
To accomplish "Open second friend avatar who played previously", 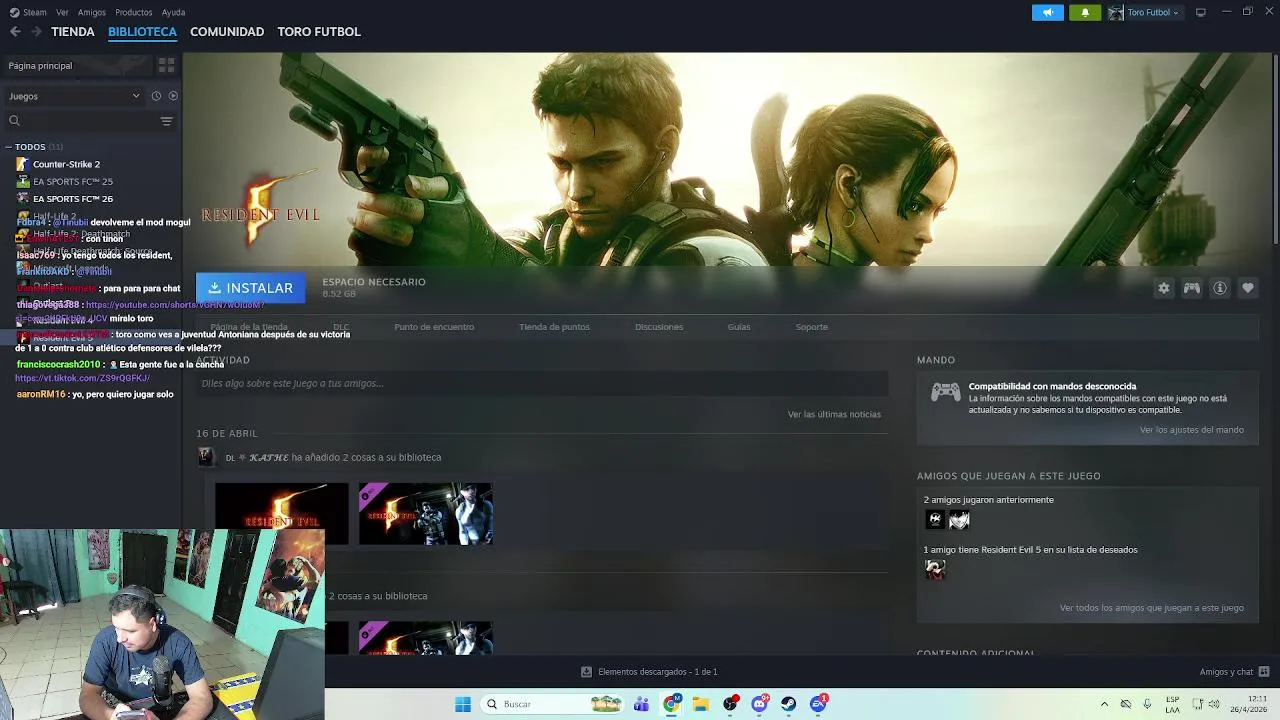I will click(x=959, y=519).
